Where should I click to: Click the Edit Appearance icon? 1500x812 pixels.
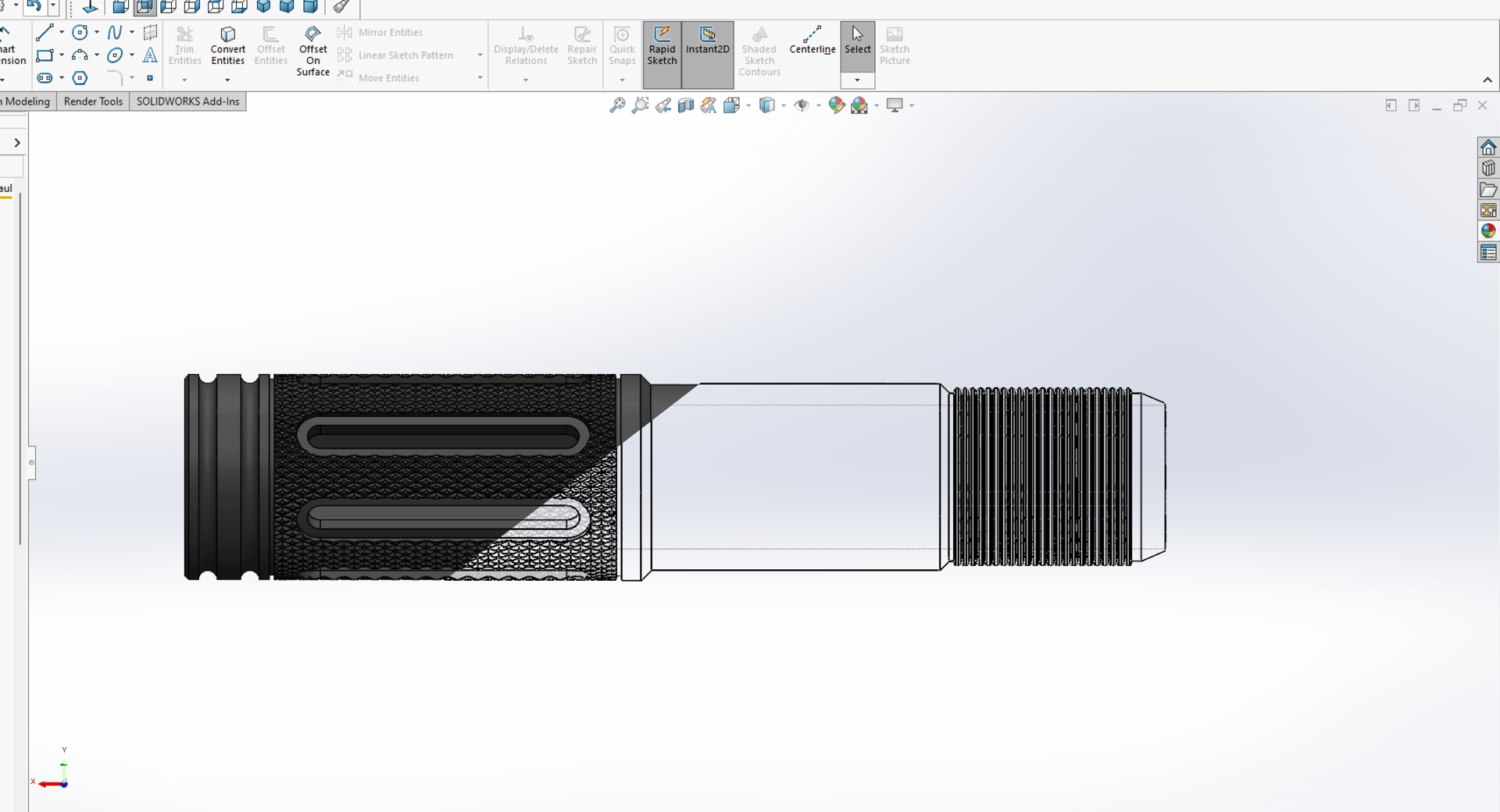coord(836,105)
